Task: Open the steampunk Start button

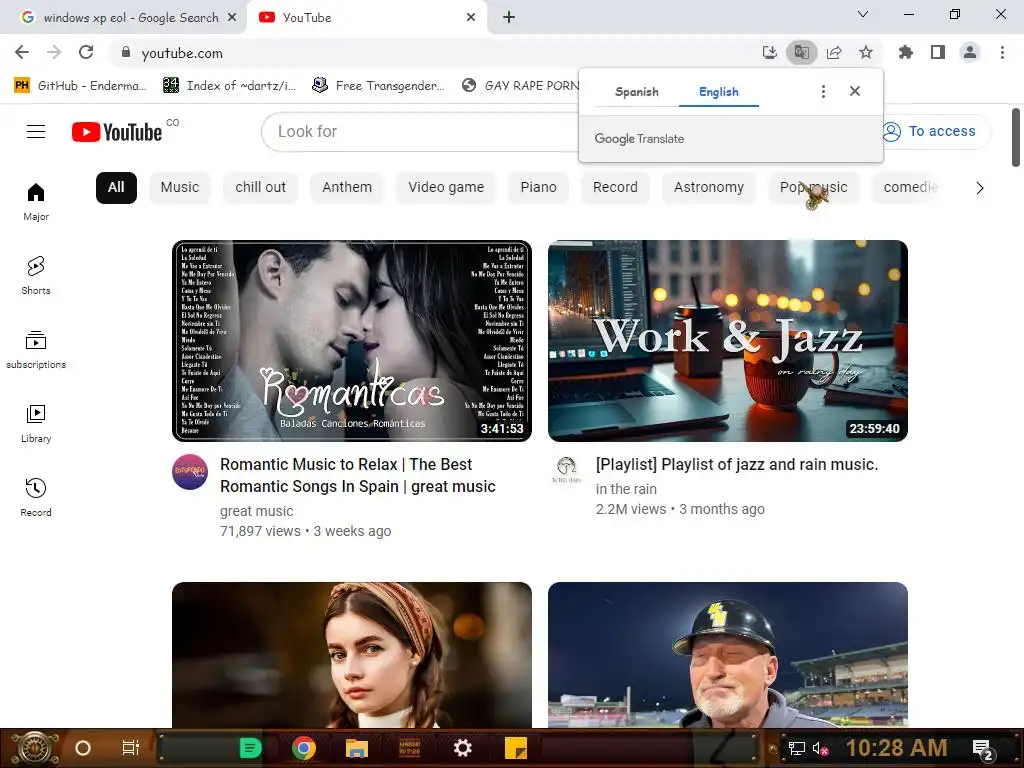Action: click(x=34, y=748)
